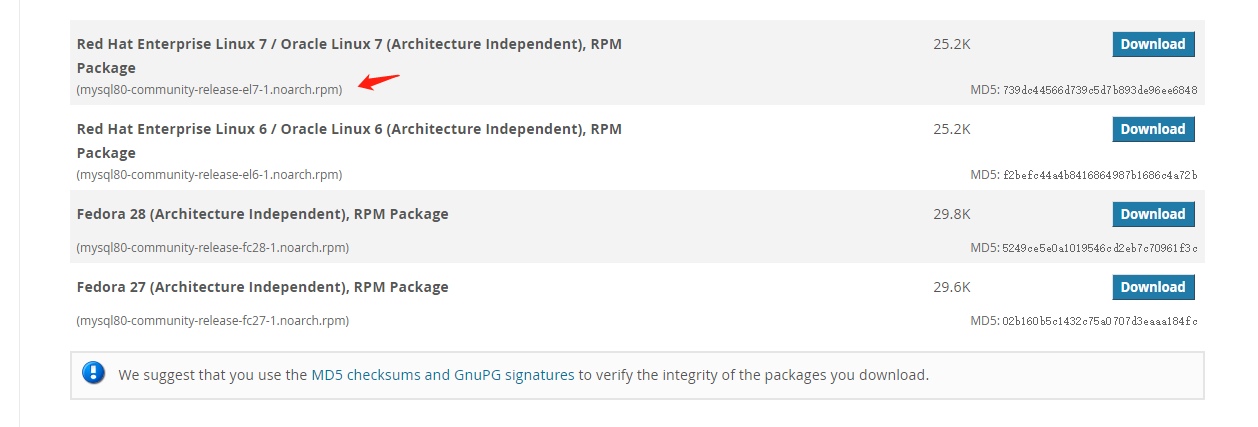Viewport: 1258px width, 427px height.
Task: Open the MD5 checksums and GnuPG signatures link
Action: 443,375
